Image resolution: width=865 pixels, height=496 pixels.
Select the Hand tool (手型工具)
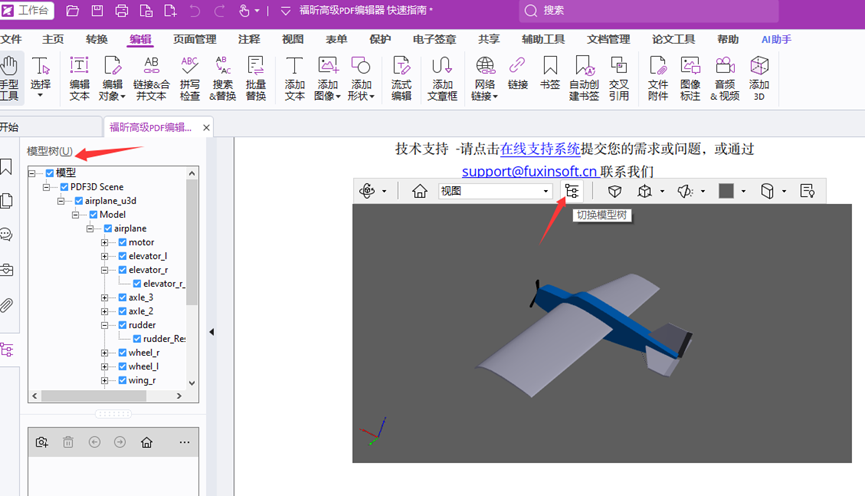(x=9, y=76)
